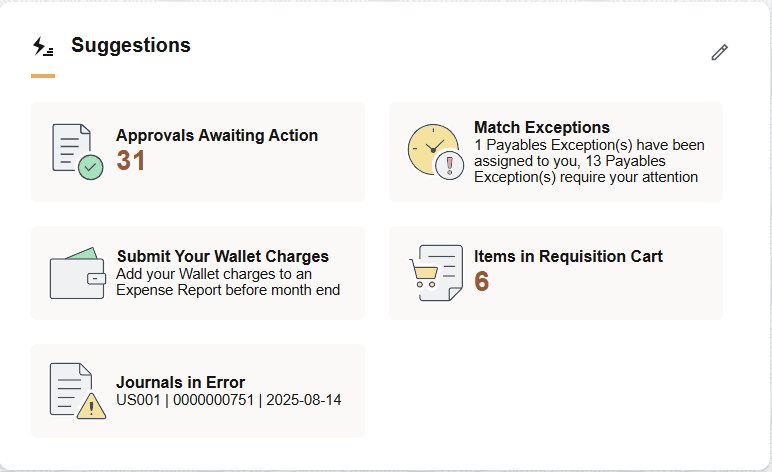Select journal US001 | 0000000751 entry
772x472 pixels.
click(x=228, y=400)
